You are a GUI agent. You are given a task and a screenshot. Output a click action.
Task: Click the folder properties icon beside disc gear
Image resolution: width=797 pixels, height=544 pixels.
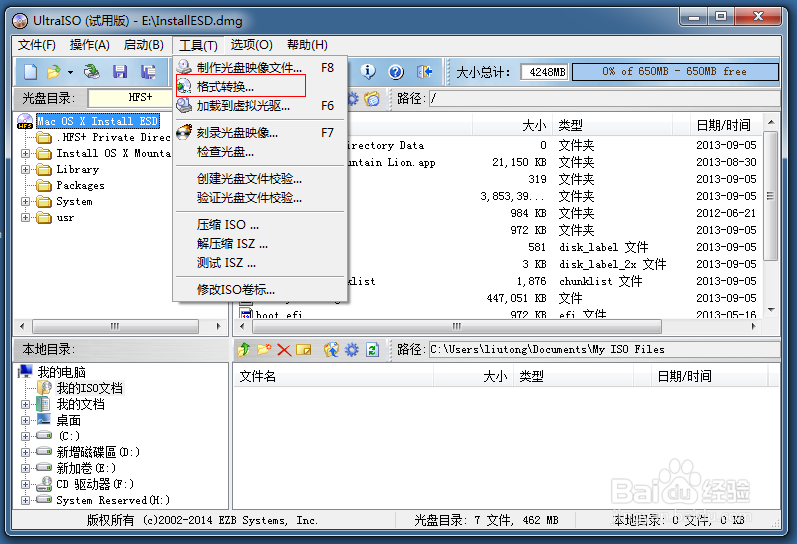click(x=372, y=98)
